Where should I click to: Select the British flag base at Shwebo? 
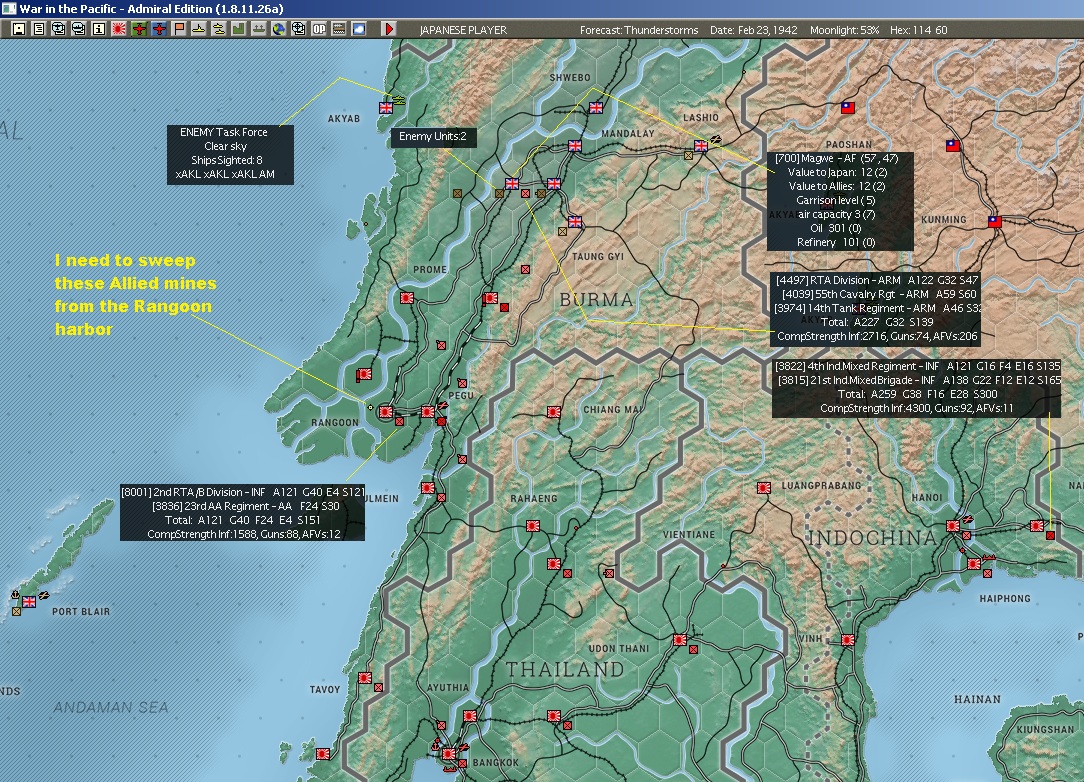[x=595, y=108]
